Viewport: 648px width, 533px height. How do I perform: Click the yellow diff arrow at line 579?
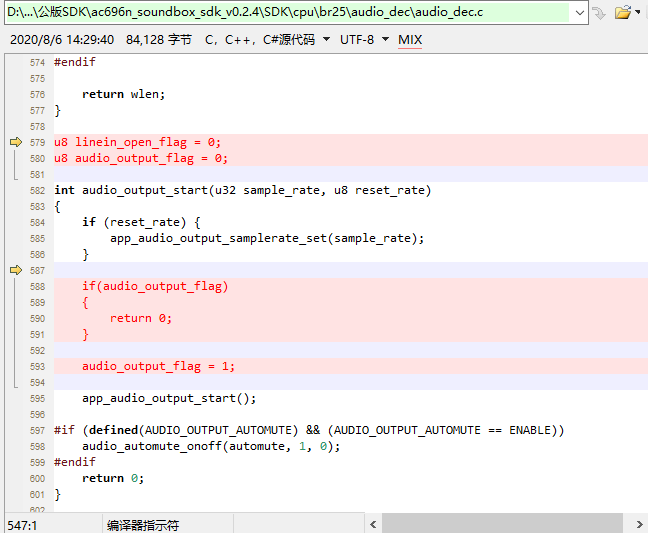16,142
